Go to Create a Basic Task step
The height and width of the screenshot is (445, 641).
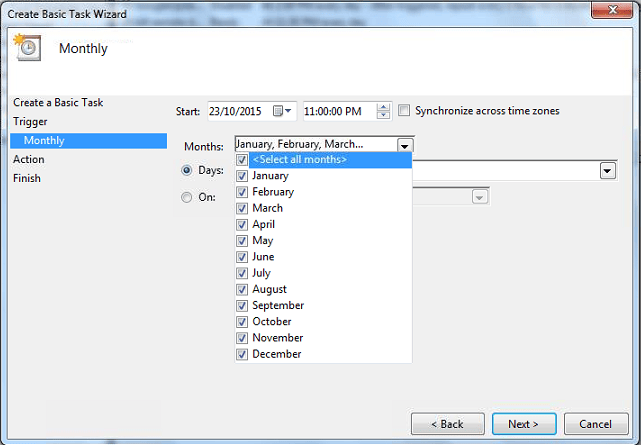coord(58,103)
